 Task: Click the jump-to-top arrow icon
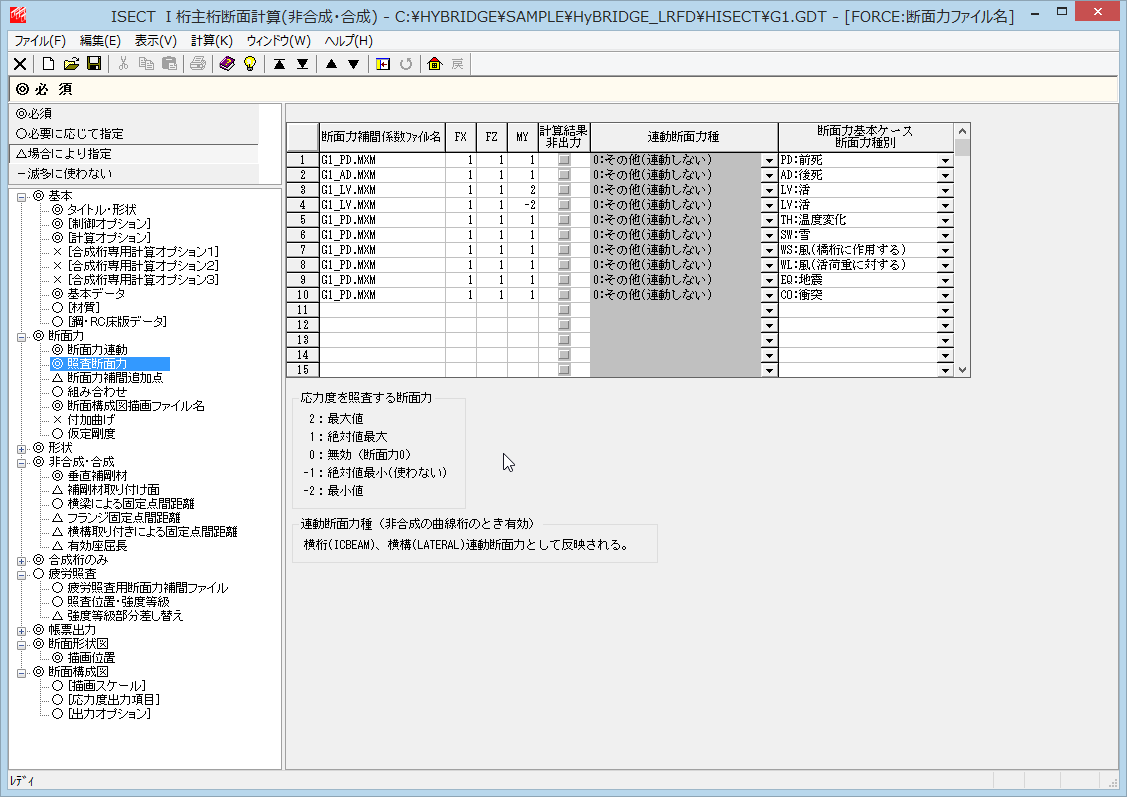(x=280, y=64)
